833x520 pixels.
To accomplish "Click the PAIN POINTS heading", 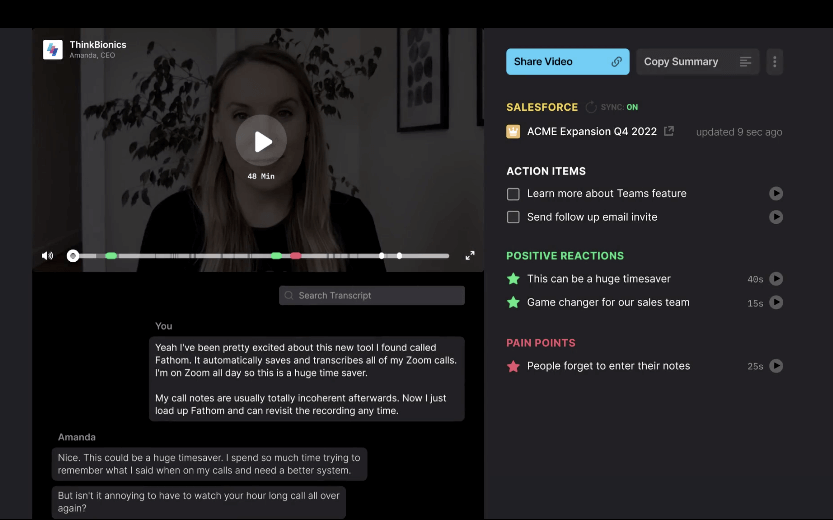I will [541, 343].
